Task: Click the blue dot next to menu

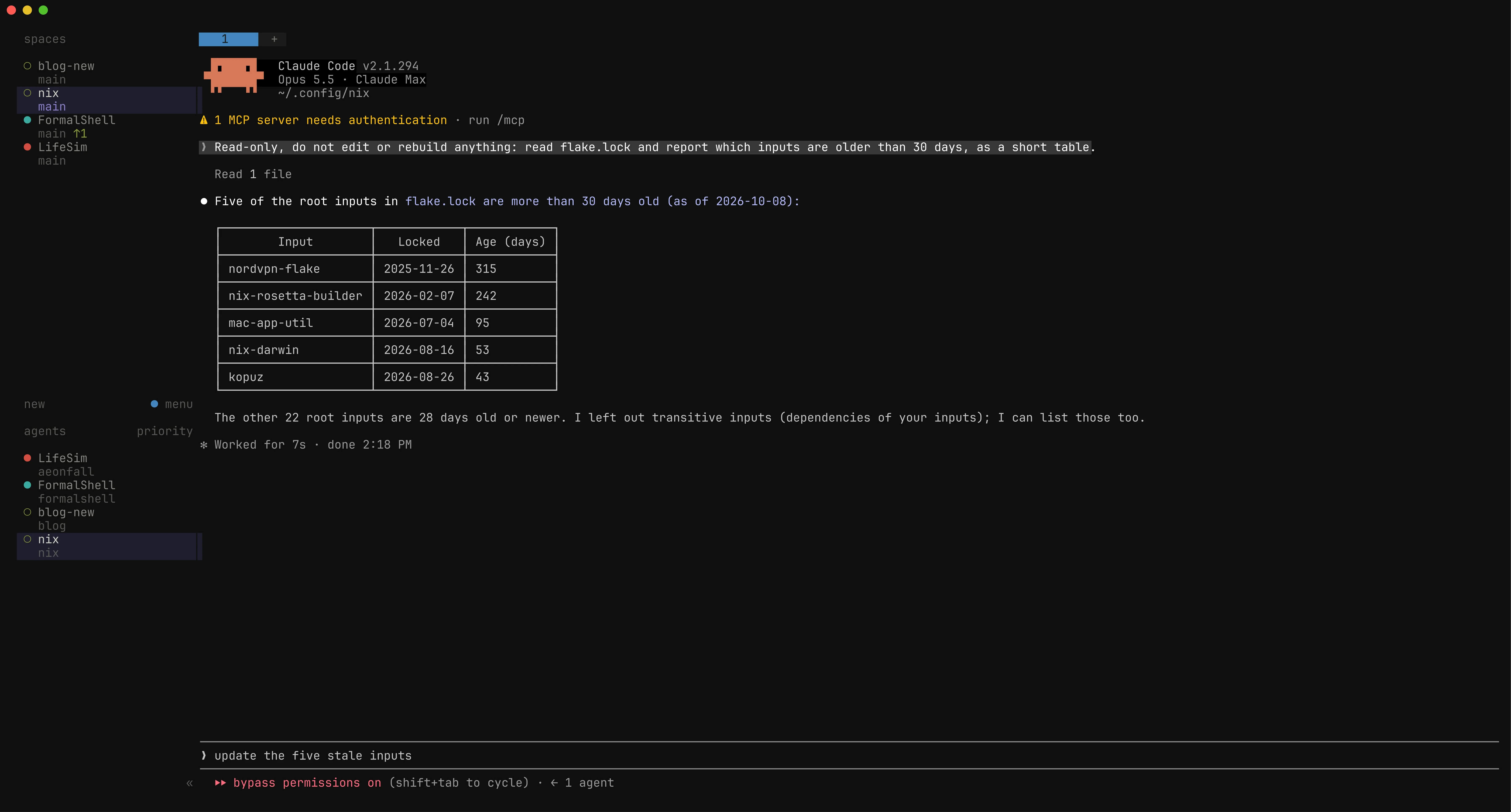Action: [x=154, y=404]
